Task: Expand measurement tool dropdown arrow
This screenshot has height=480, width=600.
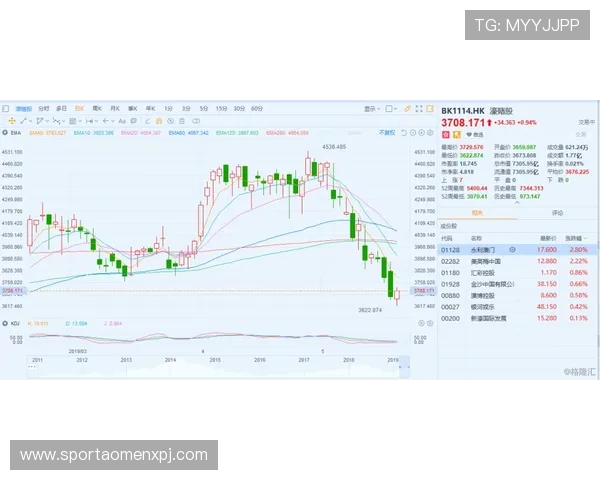Action: point(96,121)
